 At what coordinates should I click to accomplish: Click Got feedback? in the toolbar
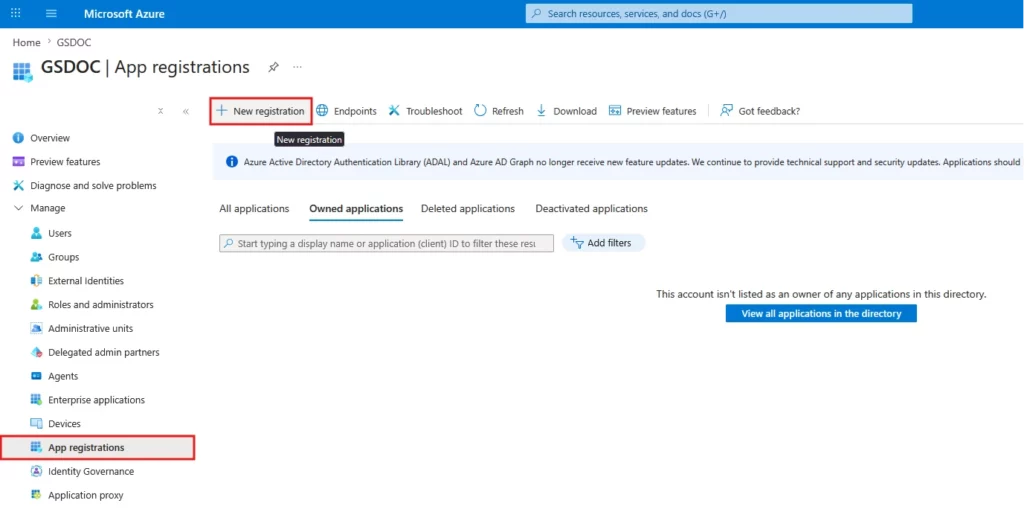click(x=760, y=111)
